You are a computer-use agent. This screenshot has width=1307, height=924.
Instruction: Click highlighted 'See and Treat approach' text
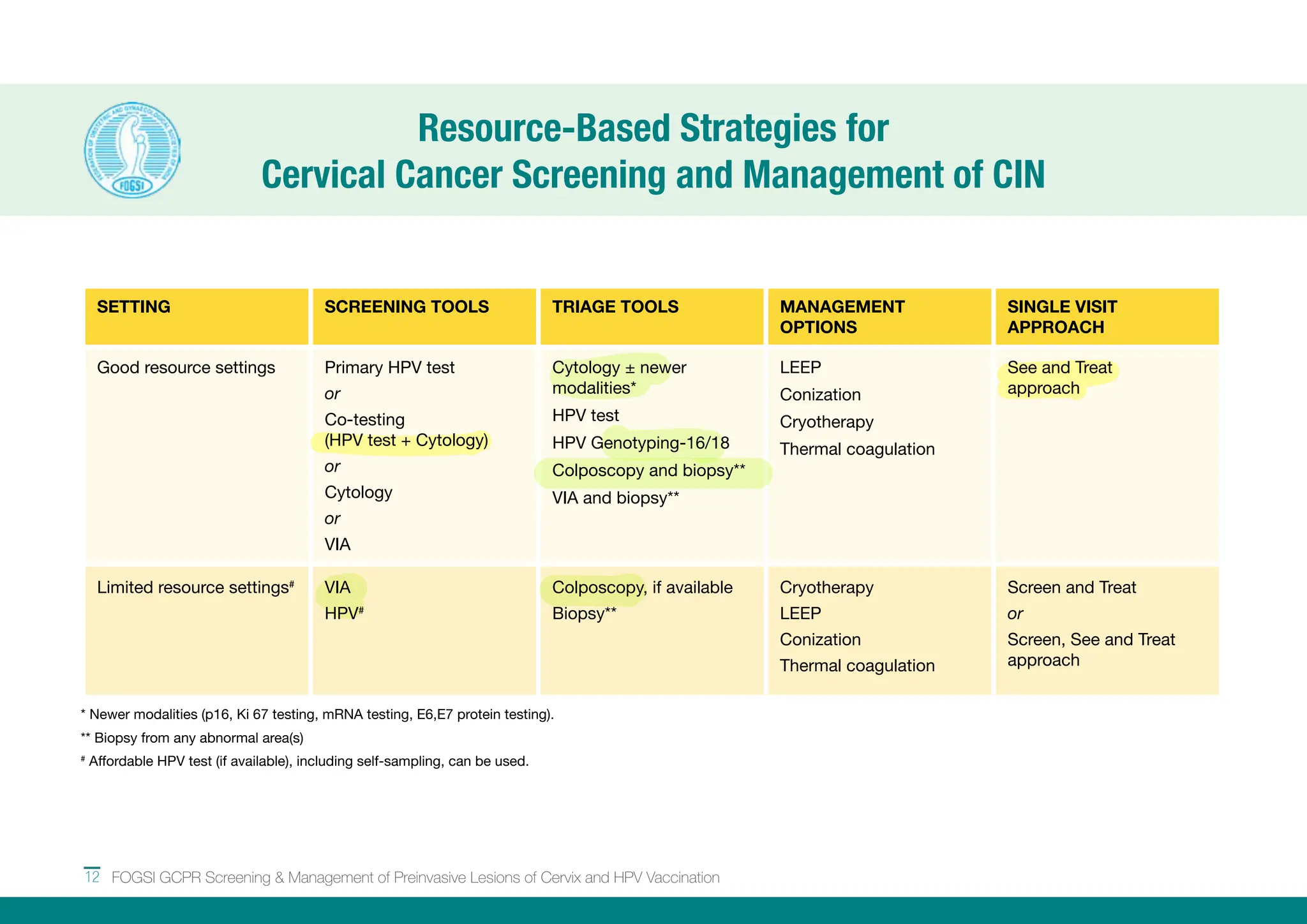1059,378
